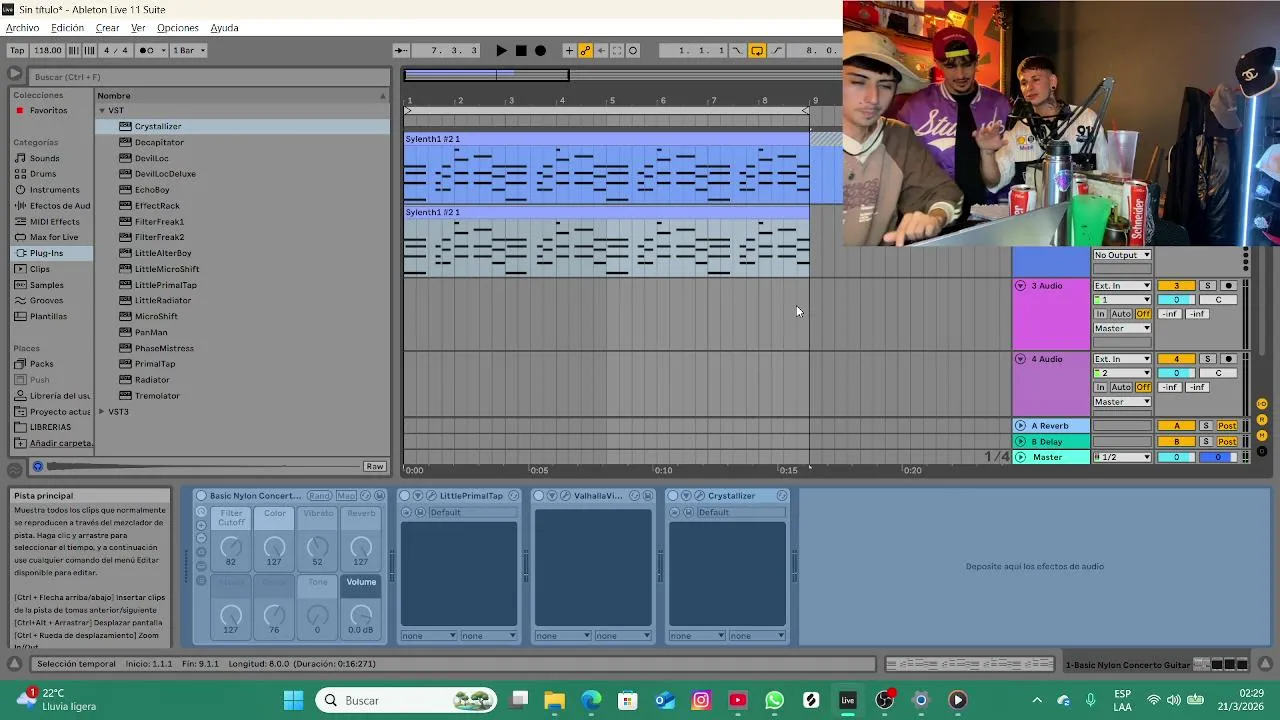Click the Stop transport button

pyautogui.click(x=521, y=50)
